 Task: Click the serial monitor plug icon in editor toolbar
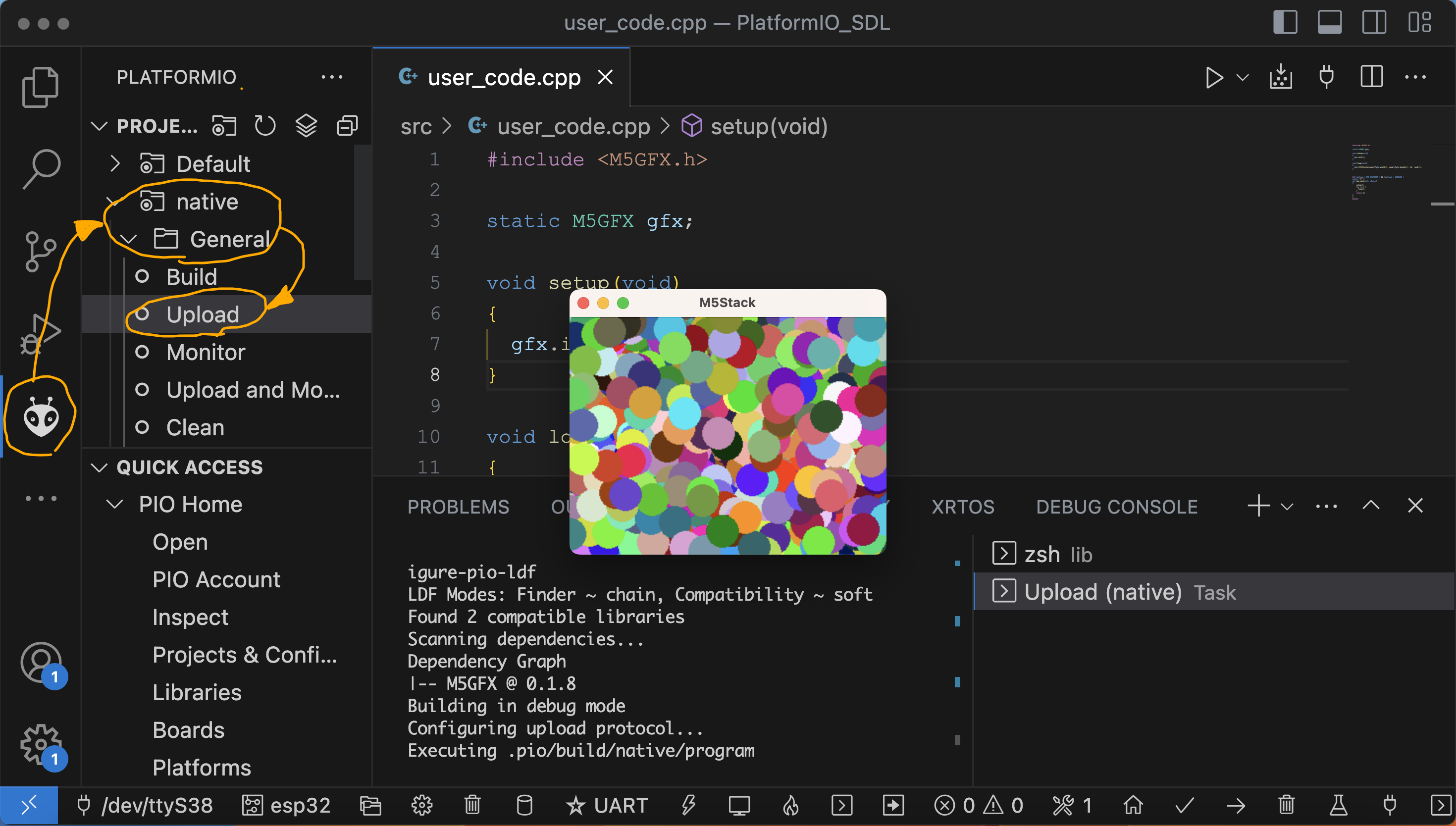[1326, 77]
